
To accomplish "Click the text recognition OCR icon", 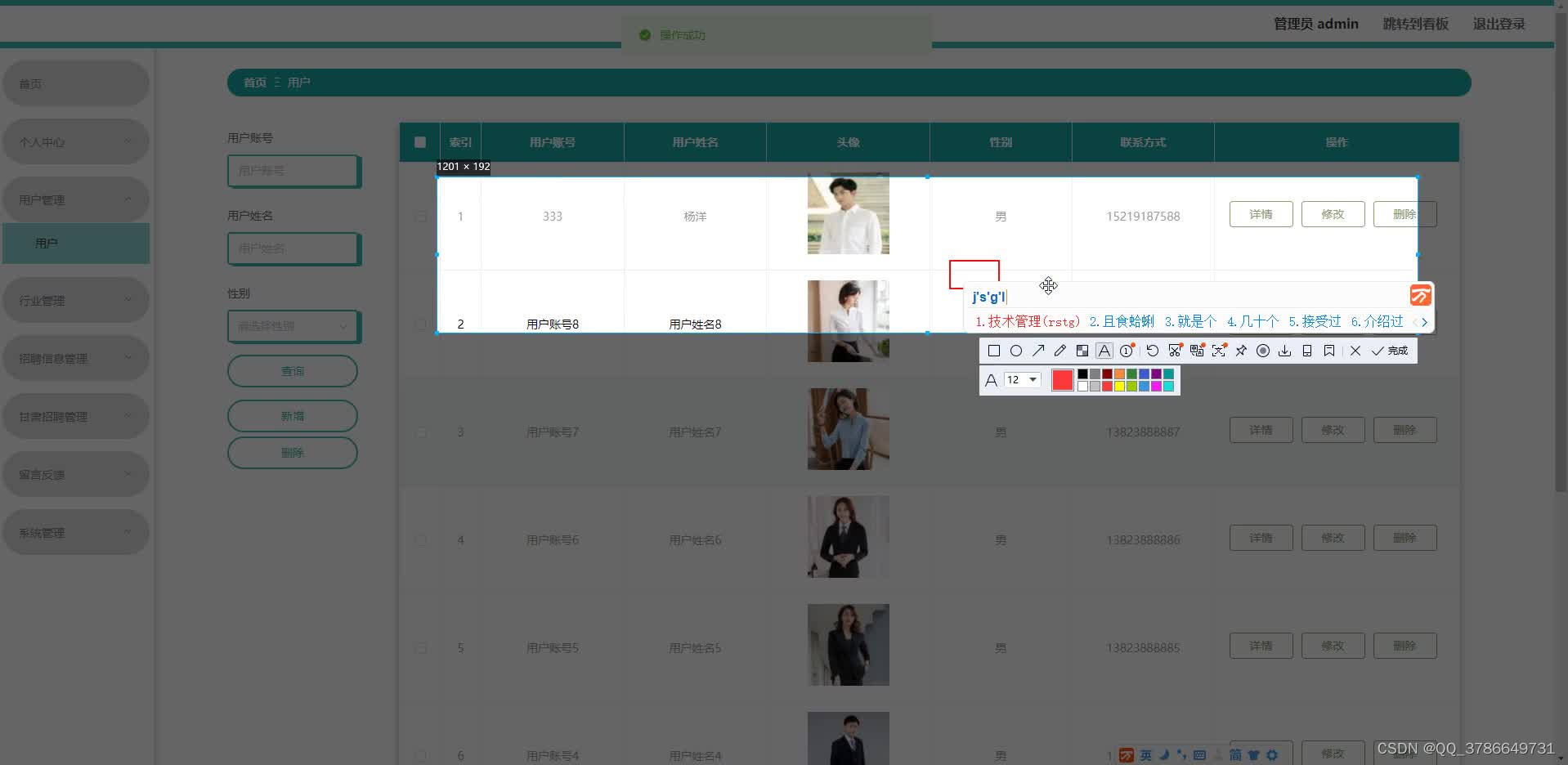I will 1219,351.
